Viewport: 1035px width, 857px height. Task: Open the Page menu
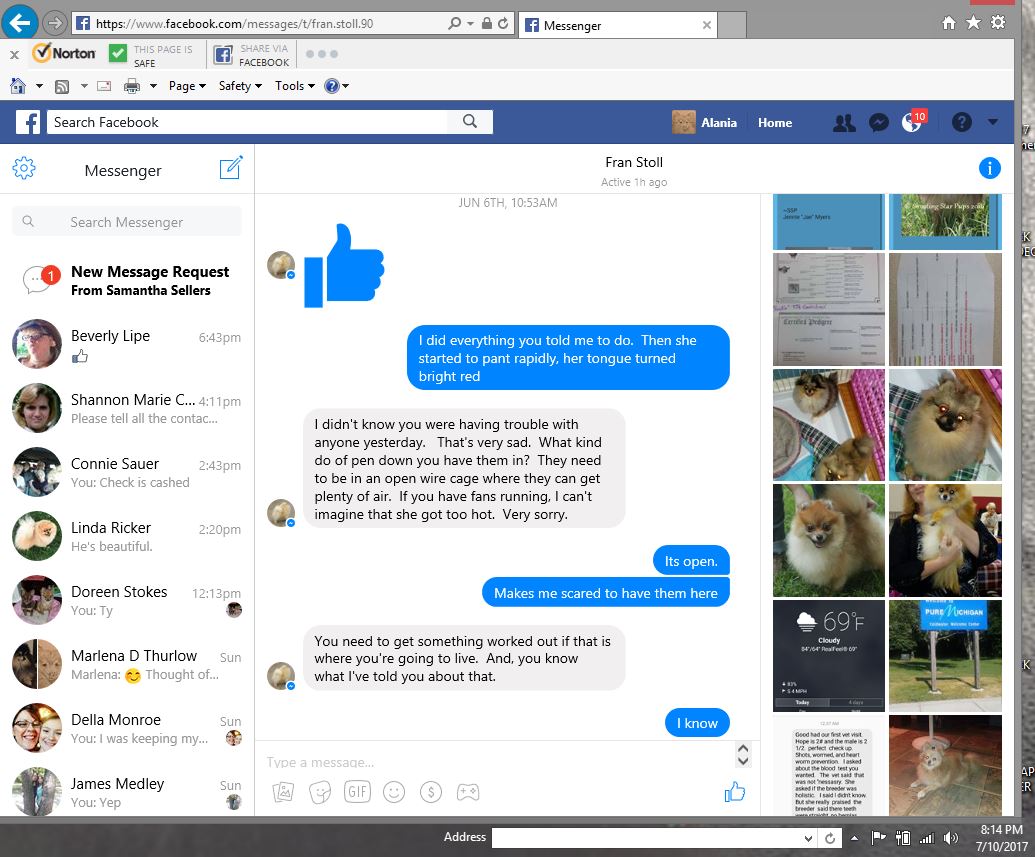187,86
